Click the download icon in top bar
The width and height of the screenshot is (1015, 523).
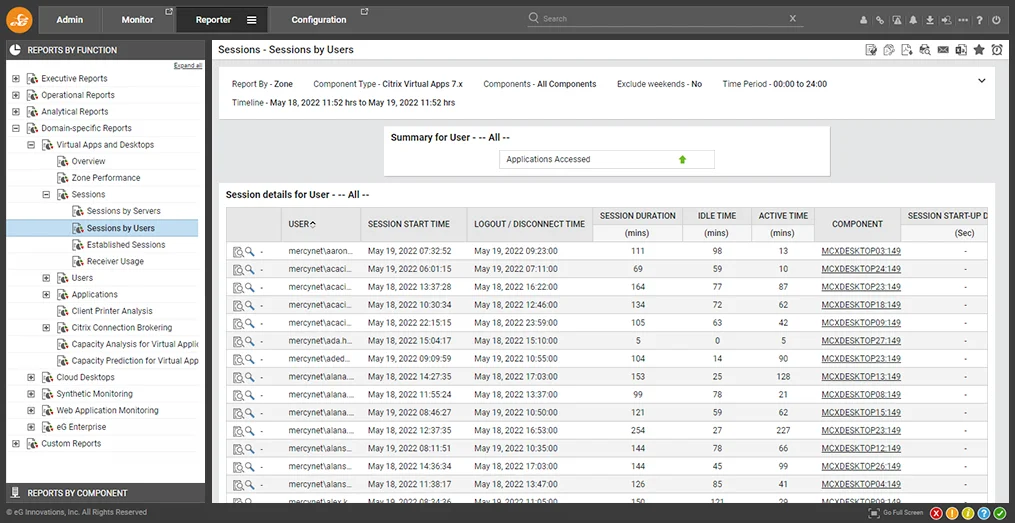coord(930,20)
